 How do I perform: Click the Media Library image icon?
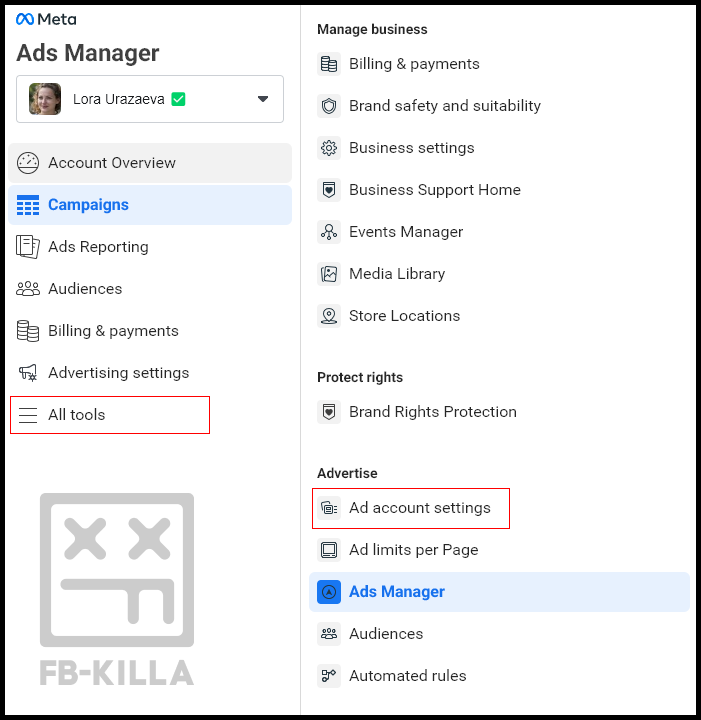coord(328,274)
